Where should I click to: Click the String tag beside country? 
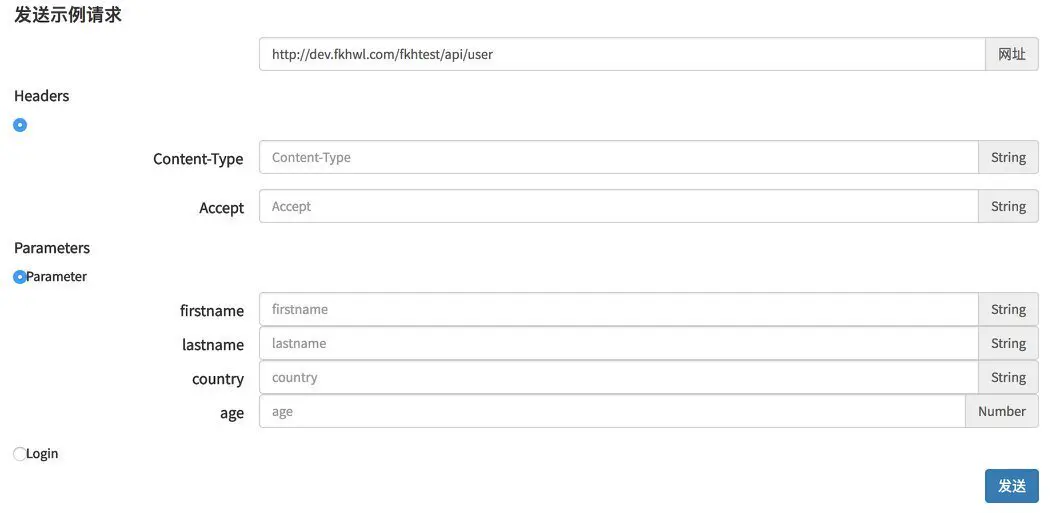1008,377
